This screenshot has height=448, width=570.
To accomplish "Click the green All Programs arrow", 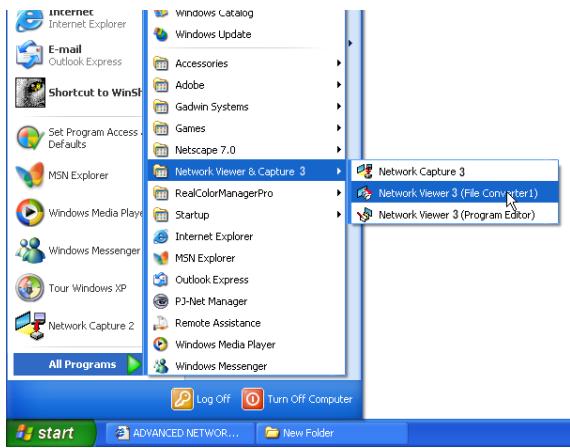I will [x=135, y=364].
